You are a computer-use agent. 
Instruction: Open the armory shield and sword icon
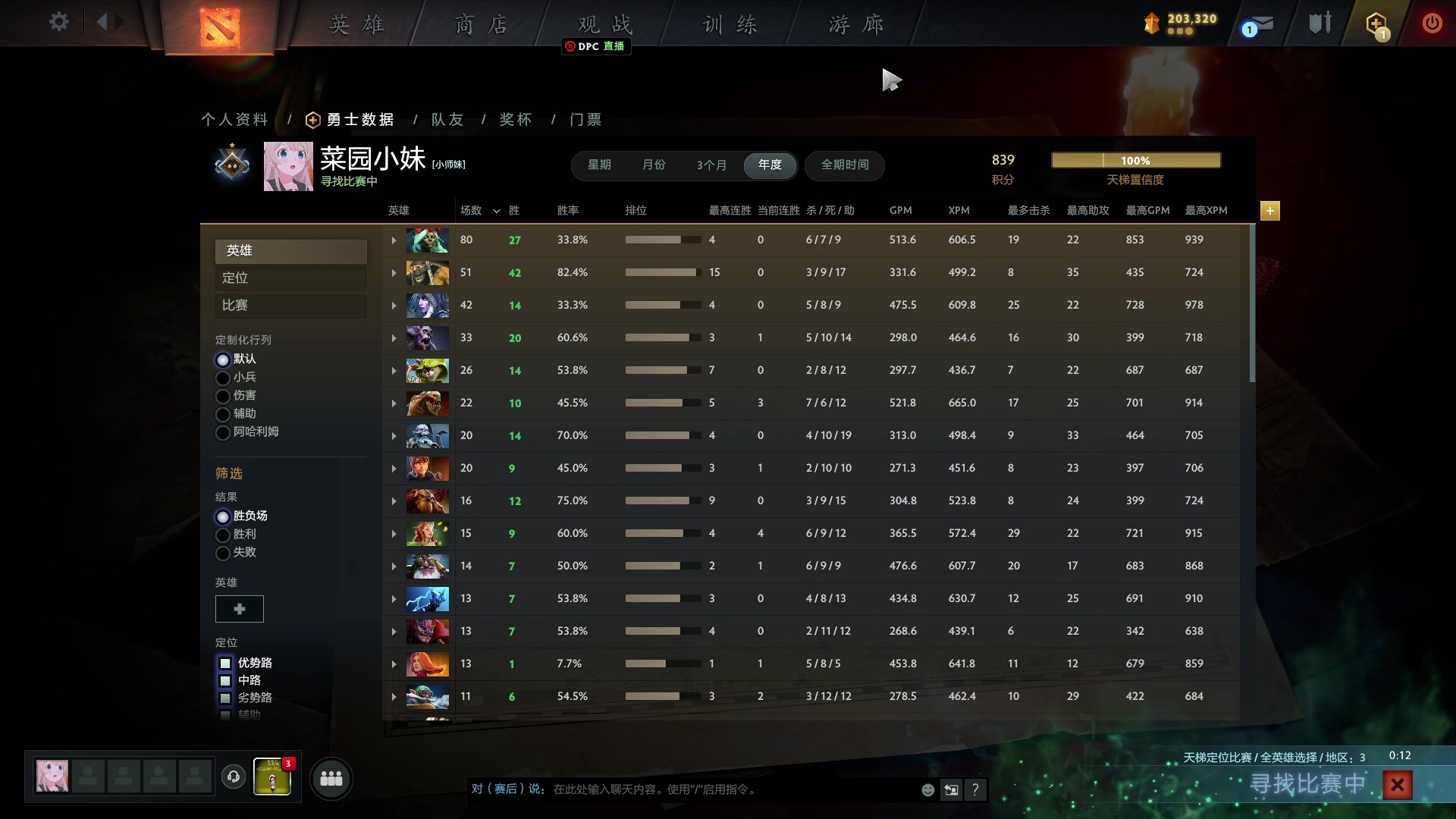(1319, 22)
